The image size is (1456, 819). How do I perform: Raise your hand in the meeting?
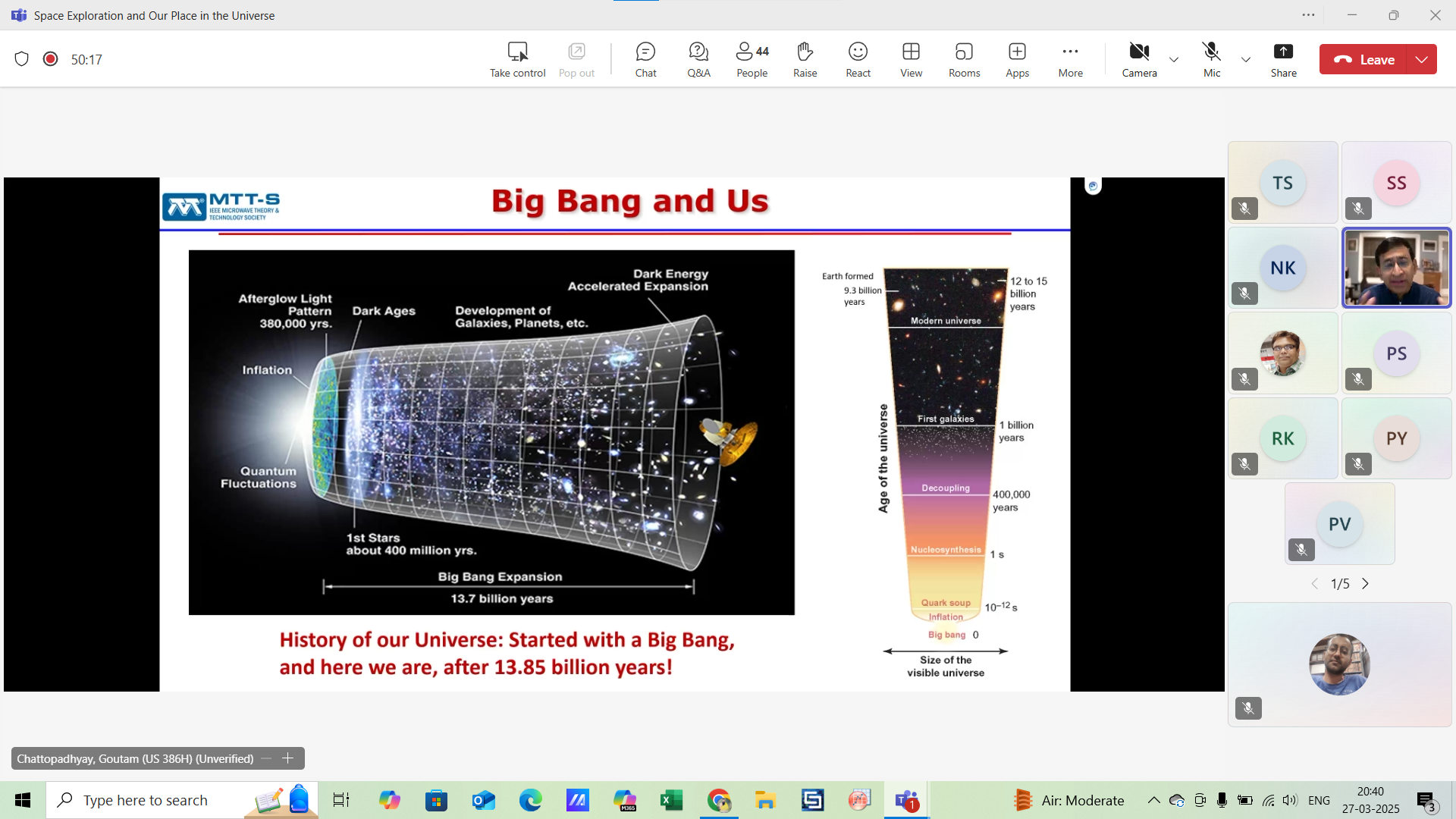click(x=805, y=59)
